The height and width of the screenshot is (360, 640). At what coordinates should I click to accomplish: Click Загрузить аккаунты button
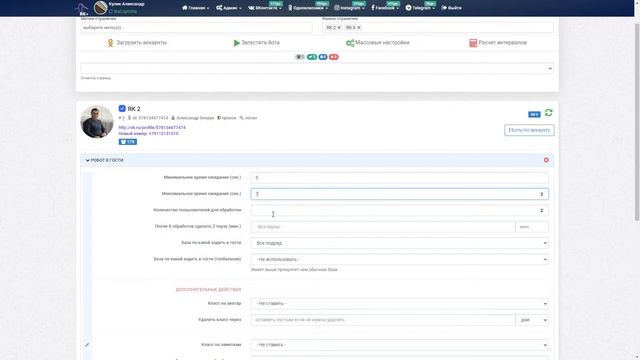click(x=137, y=42)
